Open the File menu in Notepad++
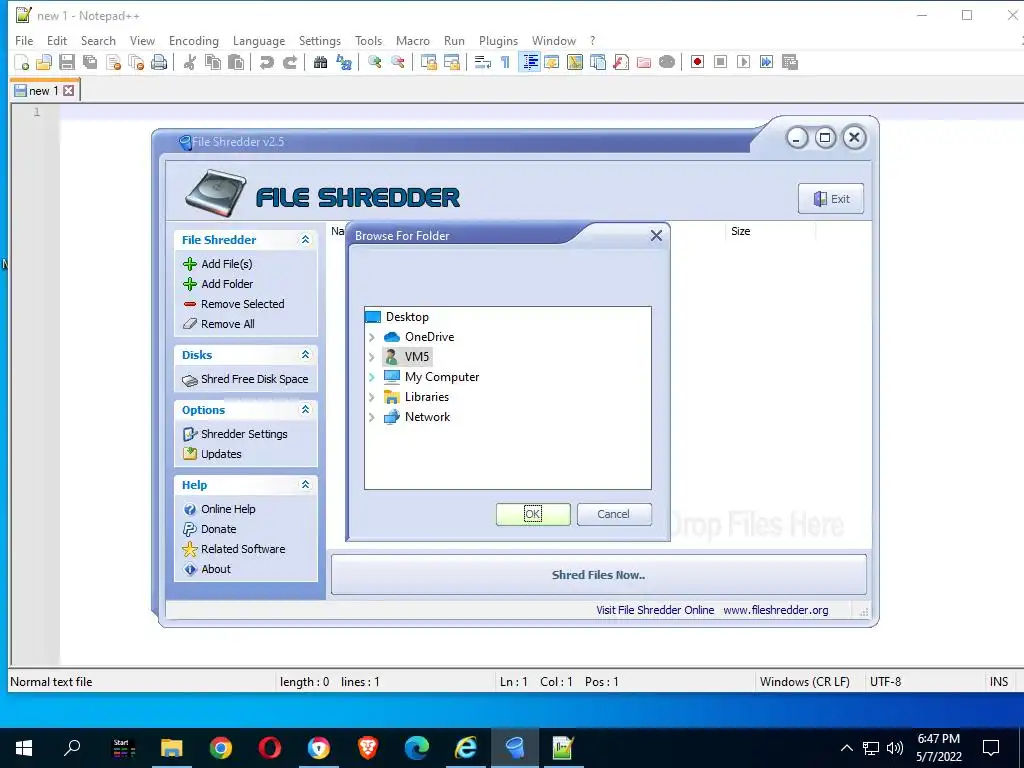This screenshot has width=1024, height=768. (24, 40)
